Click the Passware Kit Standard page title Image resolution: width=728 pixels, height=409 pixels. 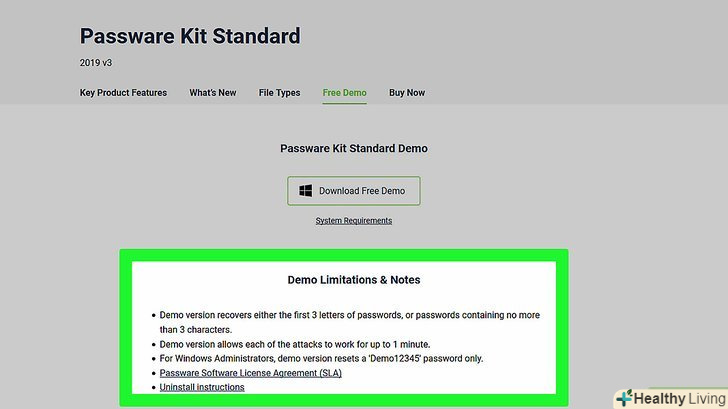tap(190, 37)
